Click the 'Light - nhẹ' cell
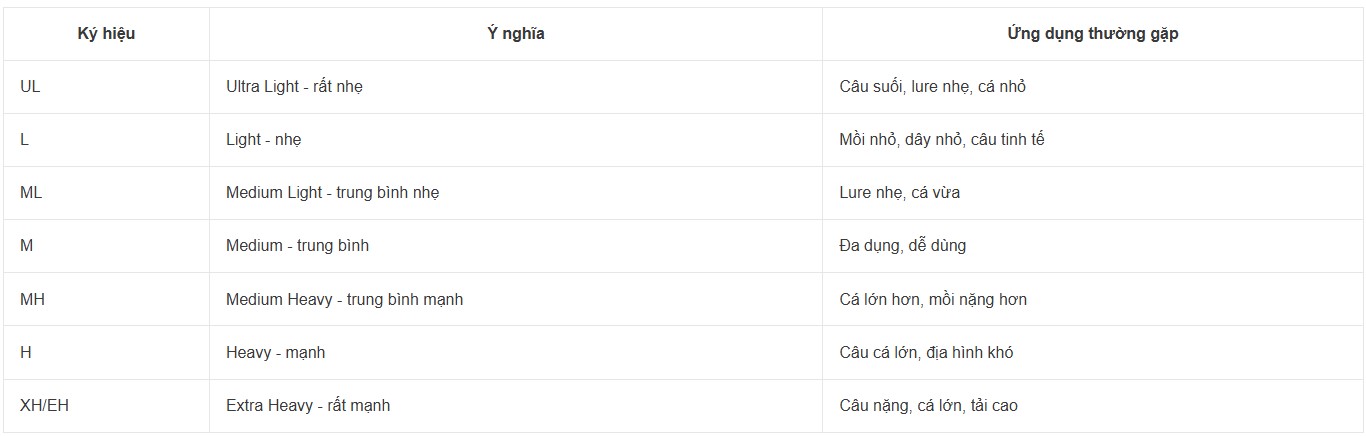Viewport: 1366px width, 436px height. pyautogui.click(x=516, y=140)
